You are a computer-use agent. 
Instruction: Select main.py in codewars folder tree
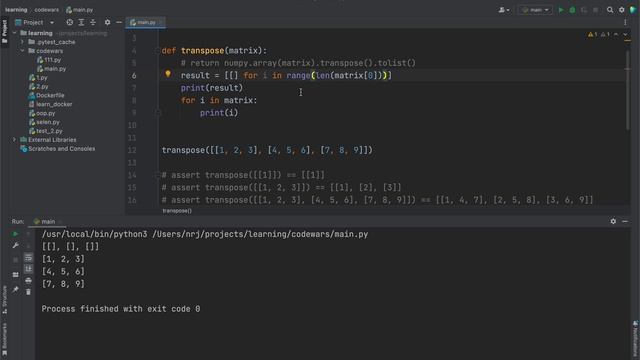pos(51,69)
